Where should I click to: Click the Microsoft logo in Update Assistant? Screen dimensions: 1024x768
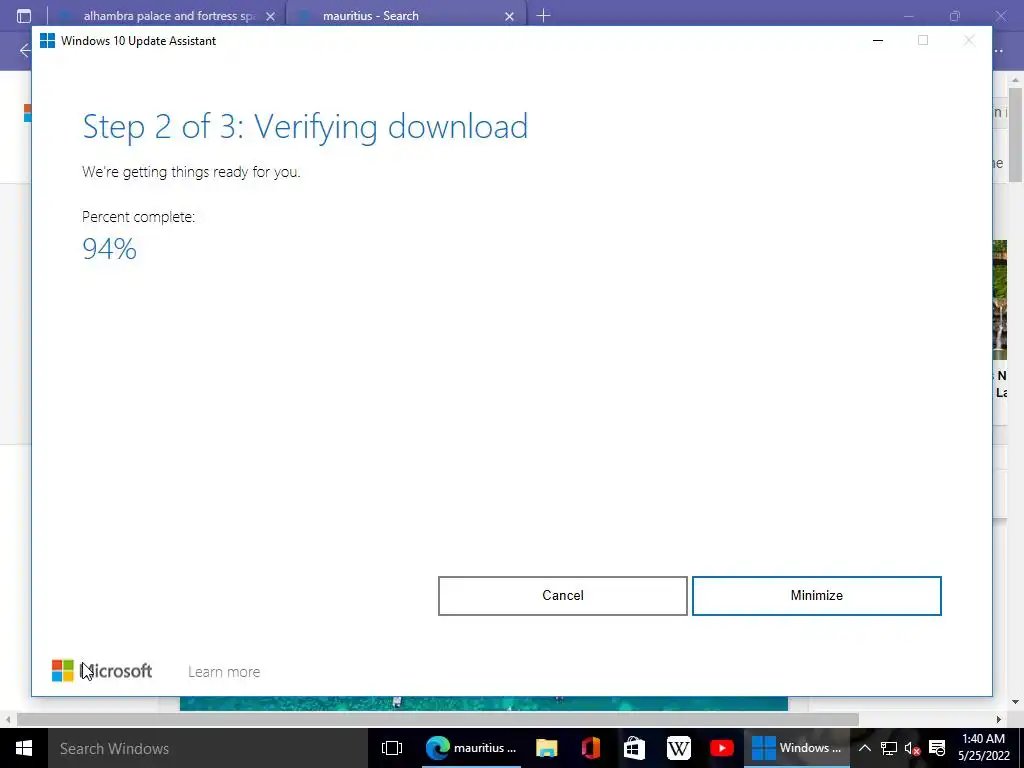(102, 671)
